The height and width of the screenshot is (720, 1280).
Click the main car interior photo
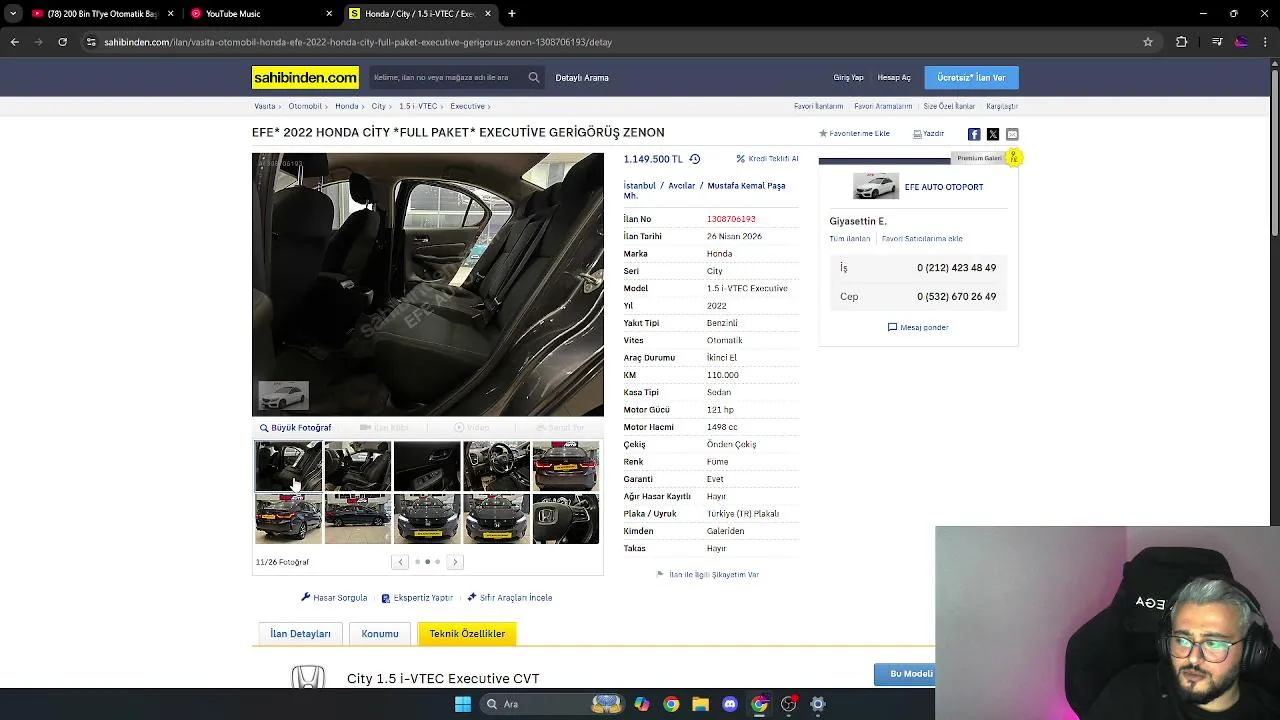pos(428,284)
